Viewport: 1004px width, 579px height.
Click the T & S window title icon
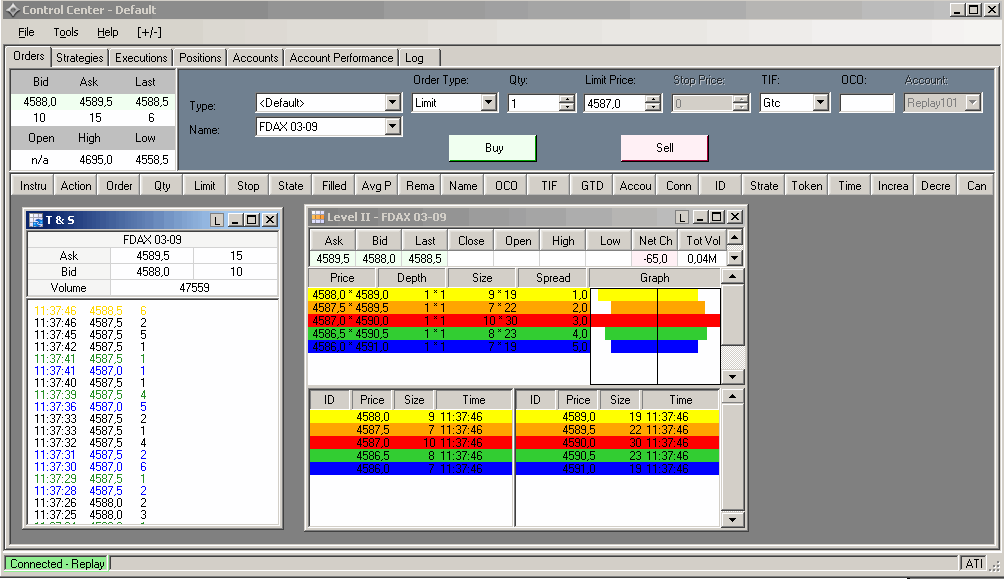pos(35,220)
